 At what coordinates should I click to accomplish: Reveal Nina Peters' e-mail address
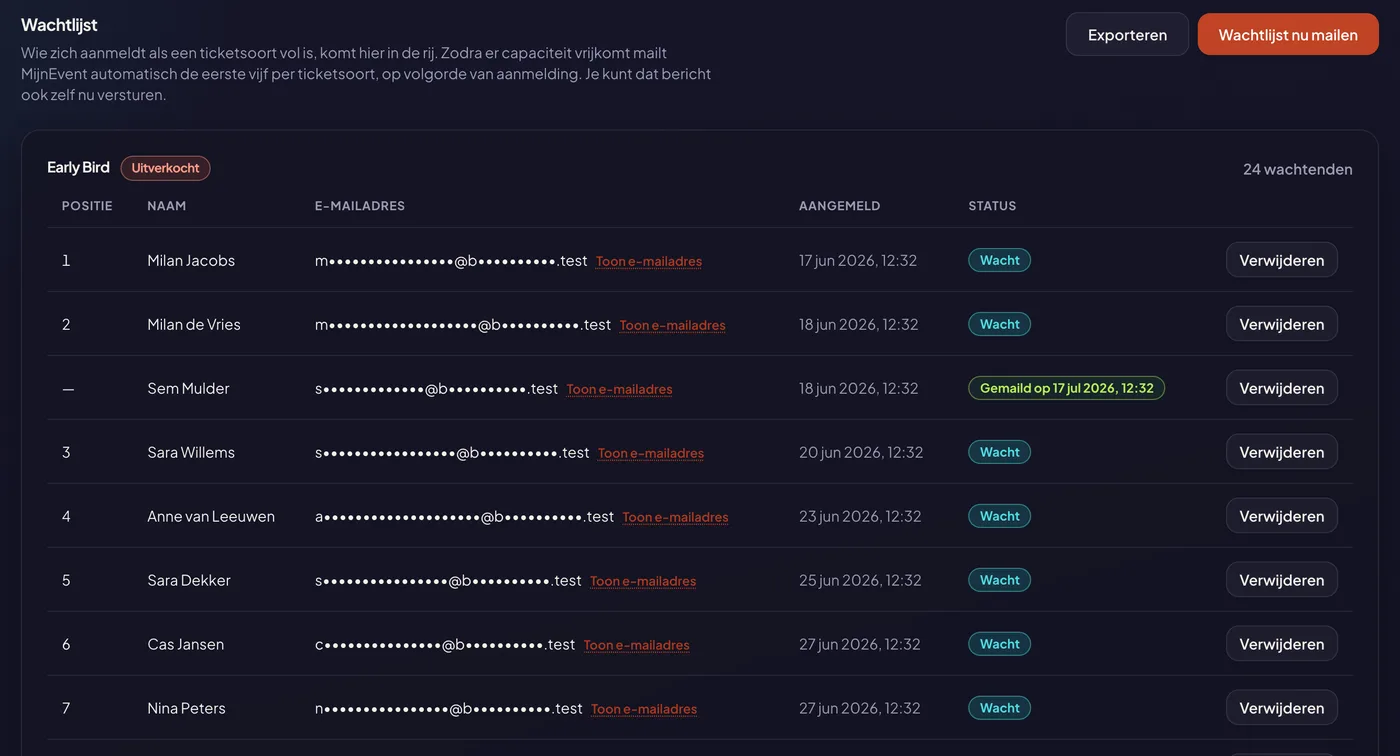tap(644, 709)
